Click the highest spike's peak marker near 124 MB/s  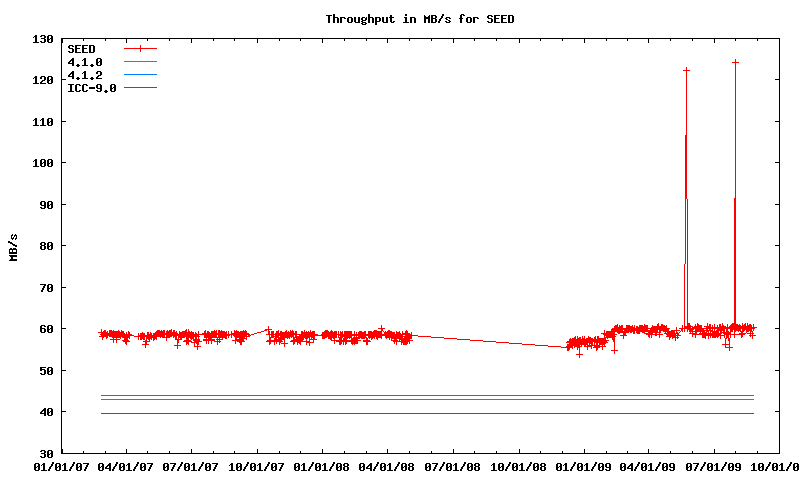[735, 62]
